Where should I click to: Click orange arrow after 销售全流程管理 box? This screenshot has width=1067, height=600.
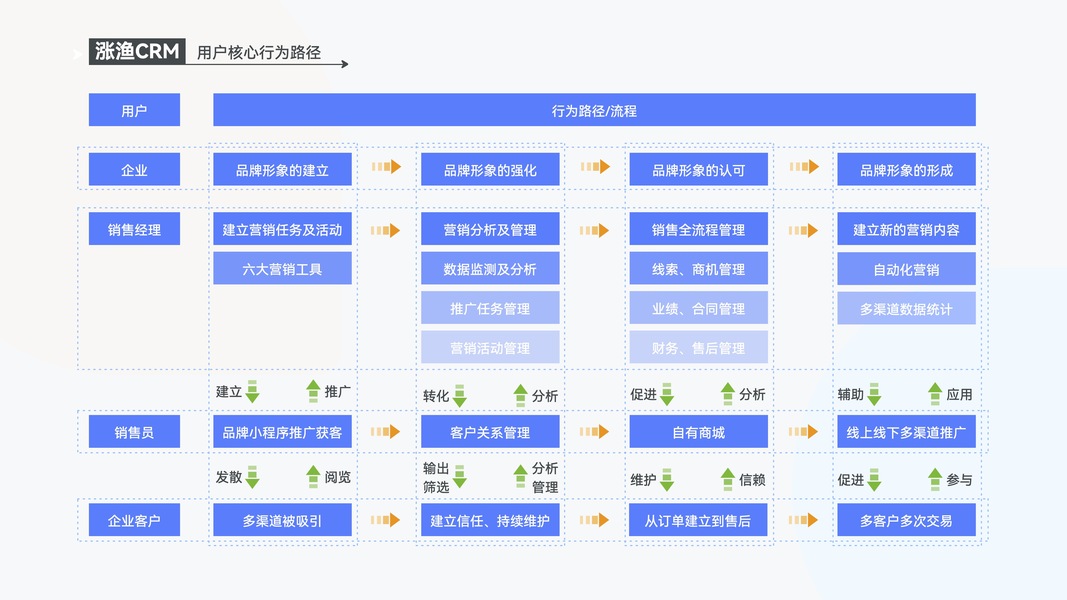803,231
